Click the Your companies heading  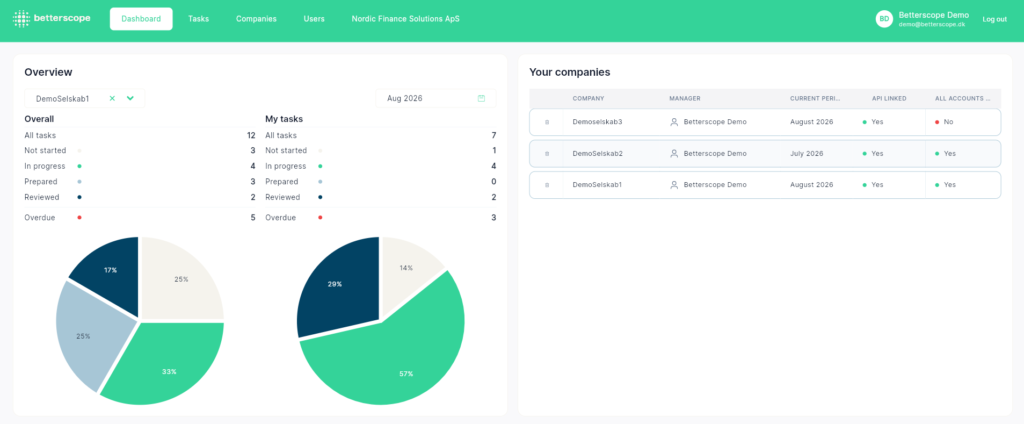tap(569, 72)
